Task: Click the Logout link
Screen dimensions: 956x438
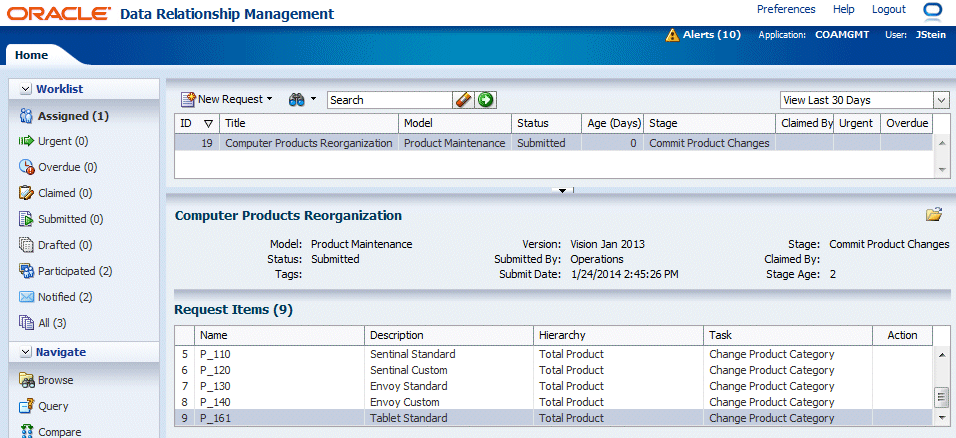Action: [888, 9]
